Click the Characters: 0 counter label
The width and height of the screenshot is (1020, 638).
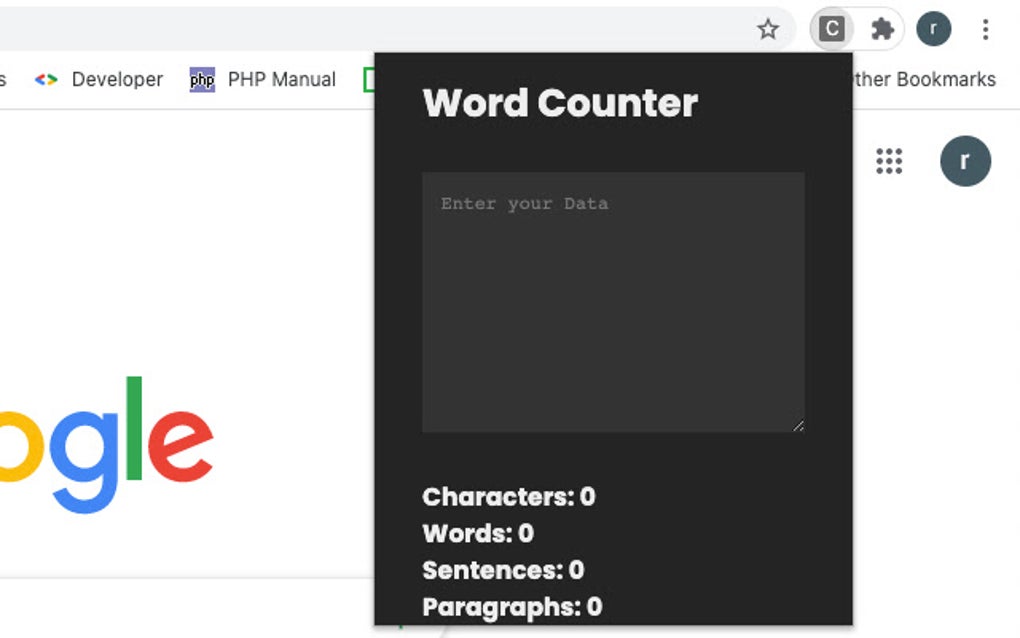pos(508,497)
